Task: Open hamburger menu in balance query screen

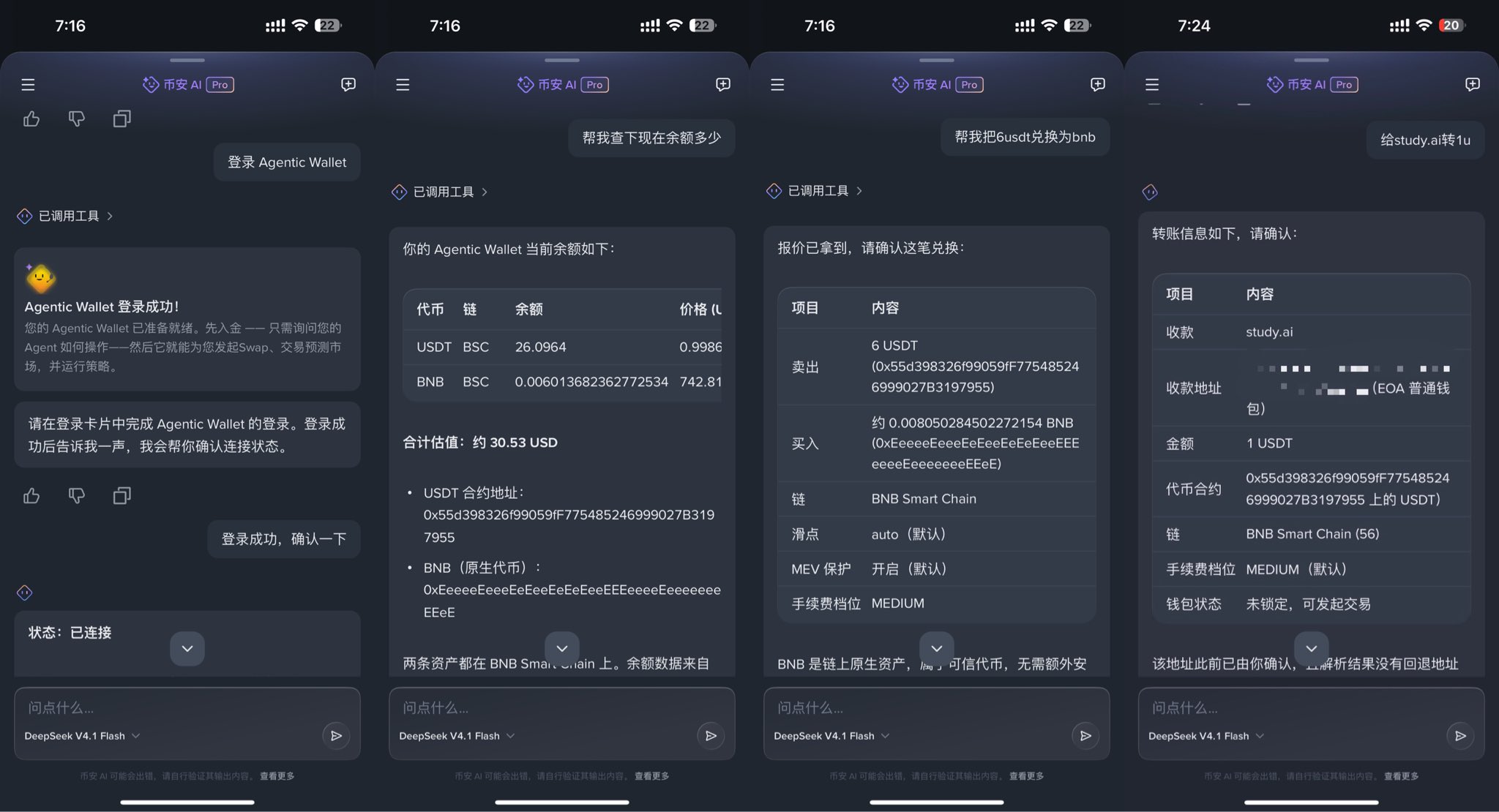Action: 403,85
